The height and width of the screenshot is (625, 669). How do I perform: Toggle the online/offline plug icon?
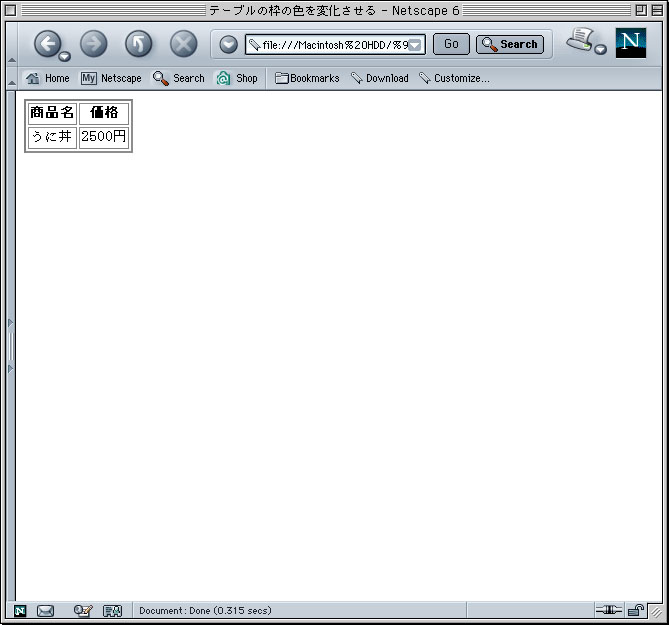click(x=608, y=610)
